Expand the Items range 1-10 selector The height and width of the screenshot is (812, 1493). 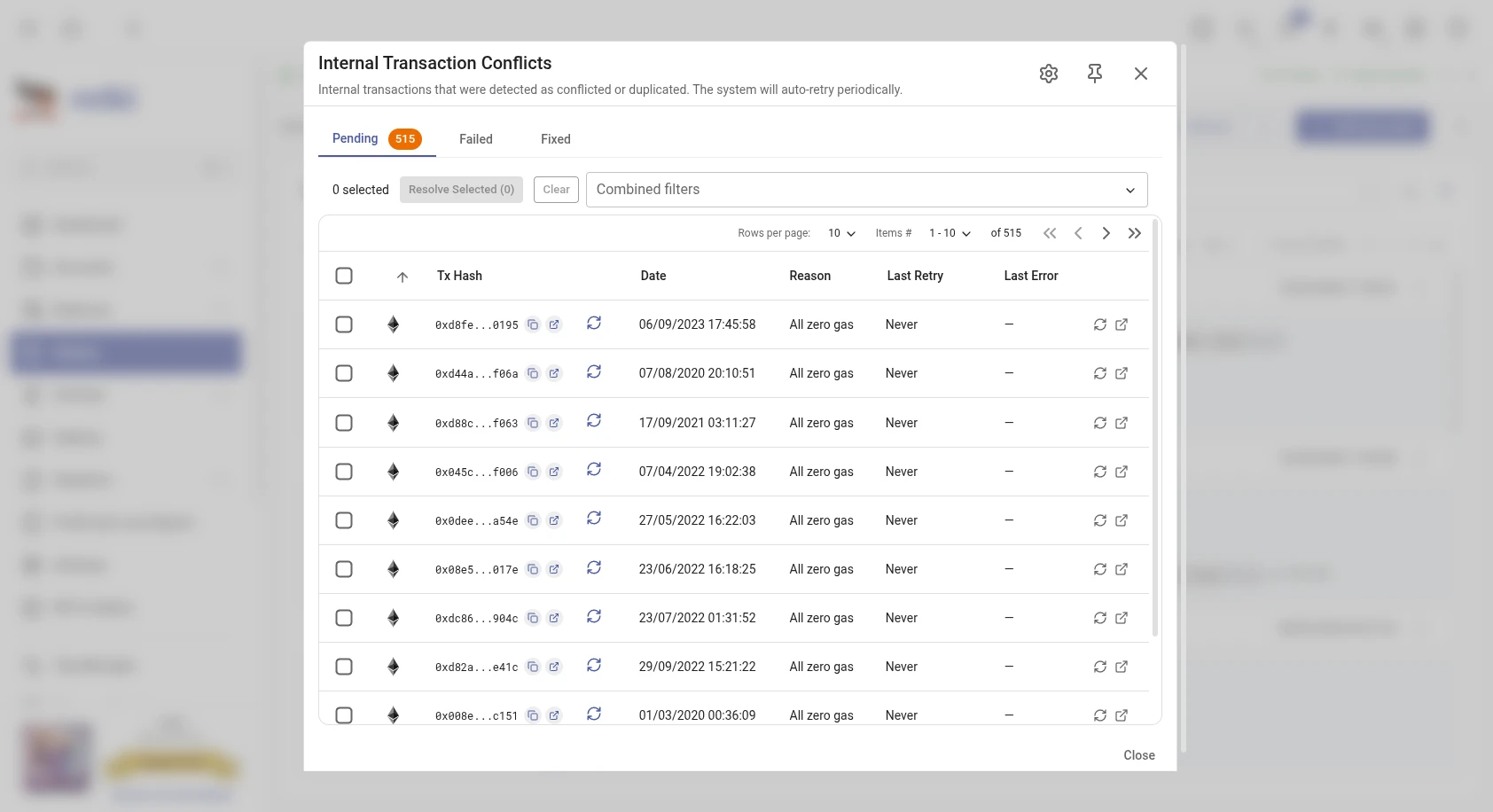pyautogui.click(x=949, y=233)
